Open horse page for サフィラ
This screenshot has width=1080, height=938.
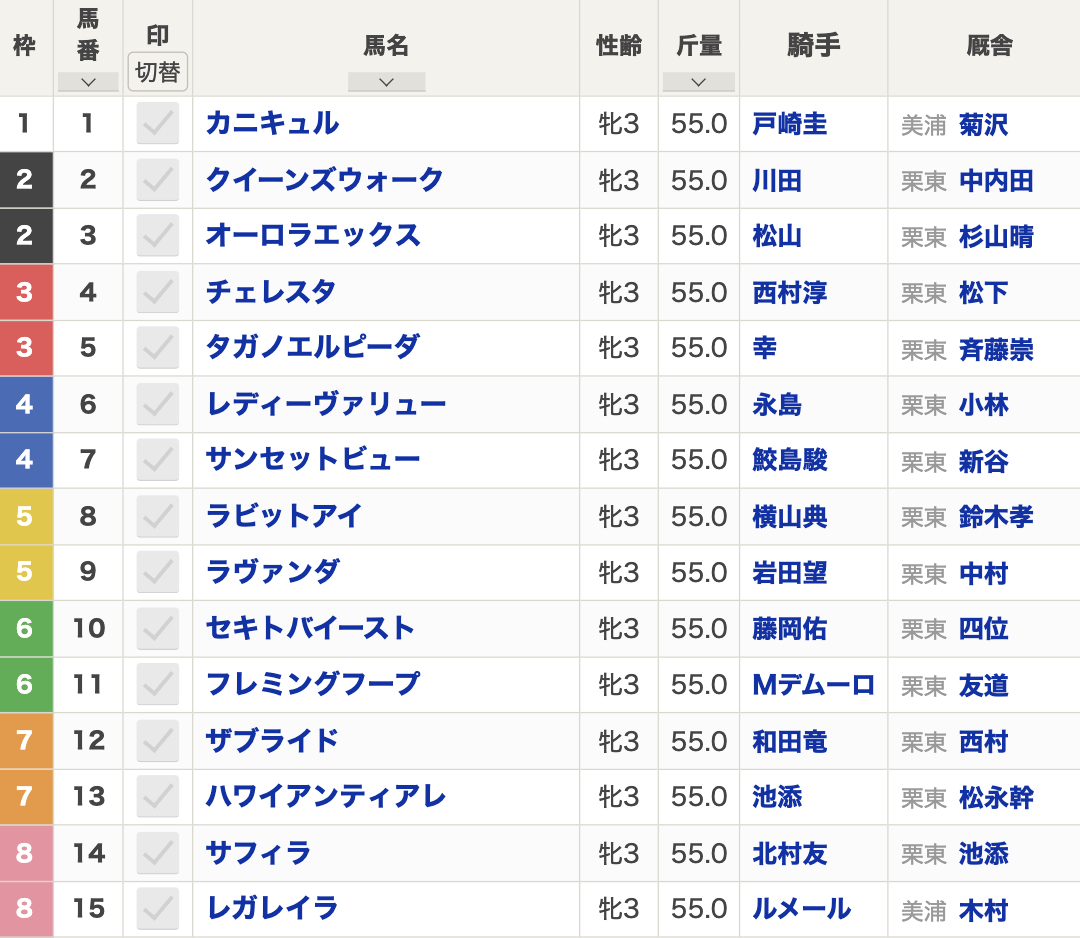(258, 853)
